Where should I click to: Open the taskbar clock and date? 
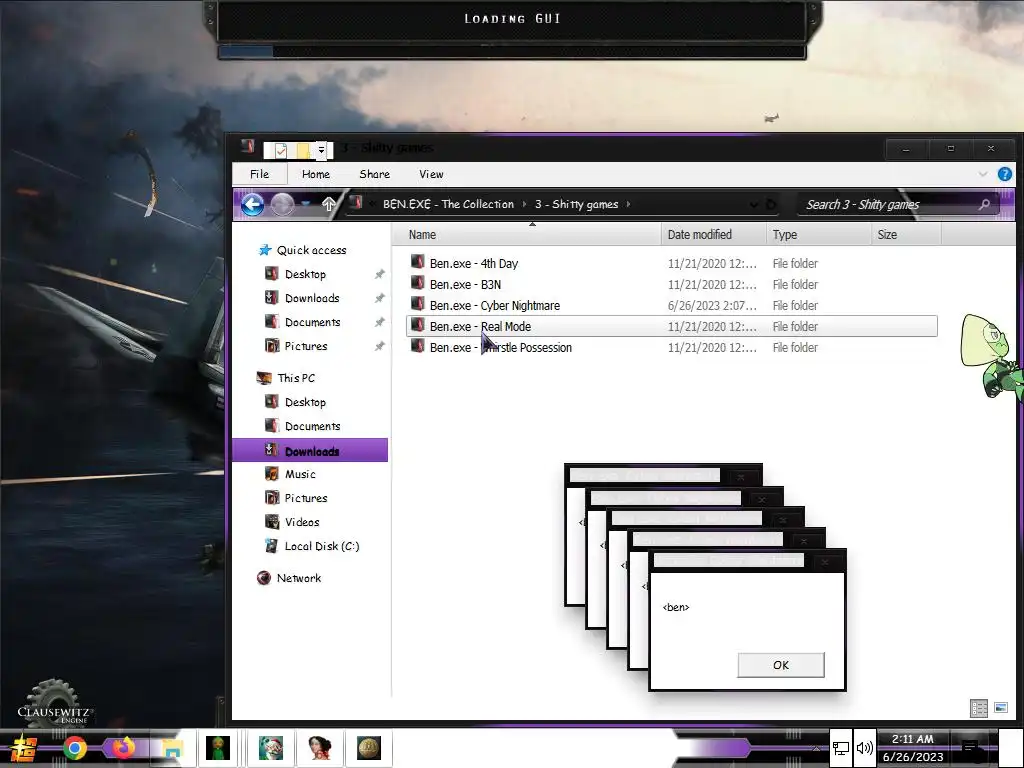(x=912, y=748)
